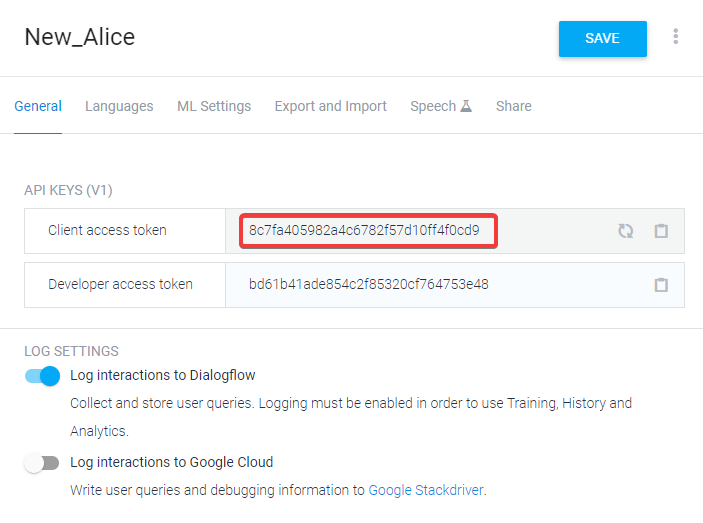Click the SAVE button
This screenshot has width=703, height=523.
pyautogui.click(x=603, y=39)
